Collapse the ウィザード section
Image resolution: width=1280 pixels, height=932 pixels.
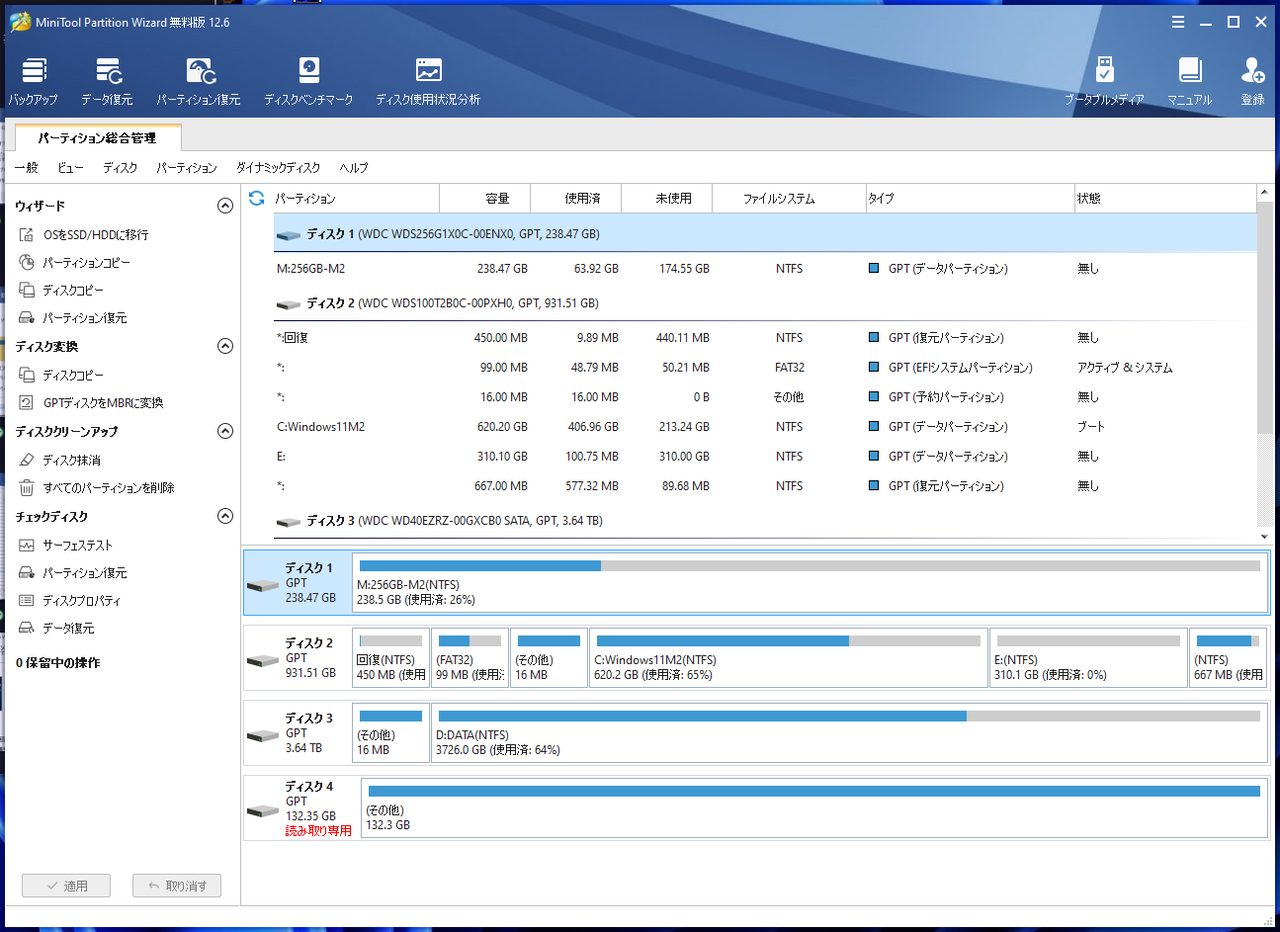(x=225, y=206)
